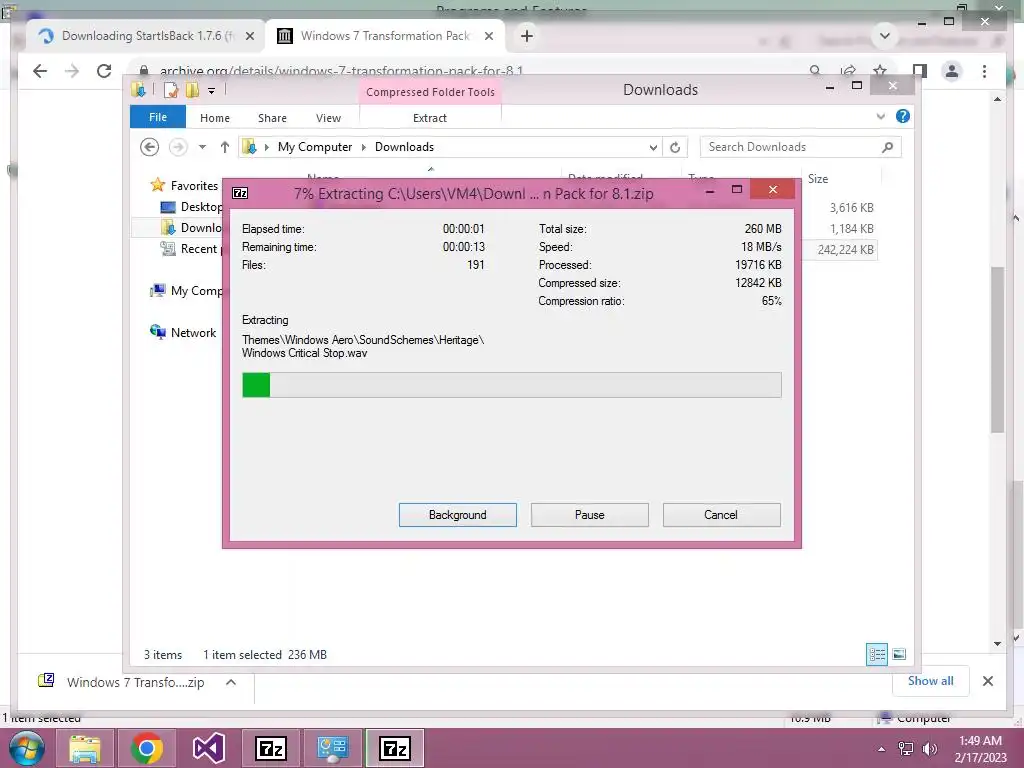Open the Home ribbon tab
Image resolution: width=1024 pixels, height=768 pixels.
pyautogui.click(x=214, y=118)
